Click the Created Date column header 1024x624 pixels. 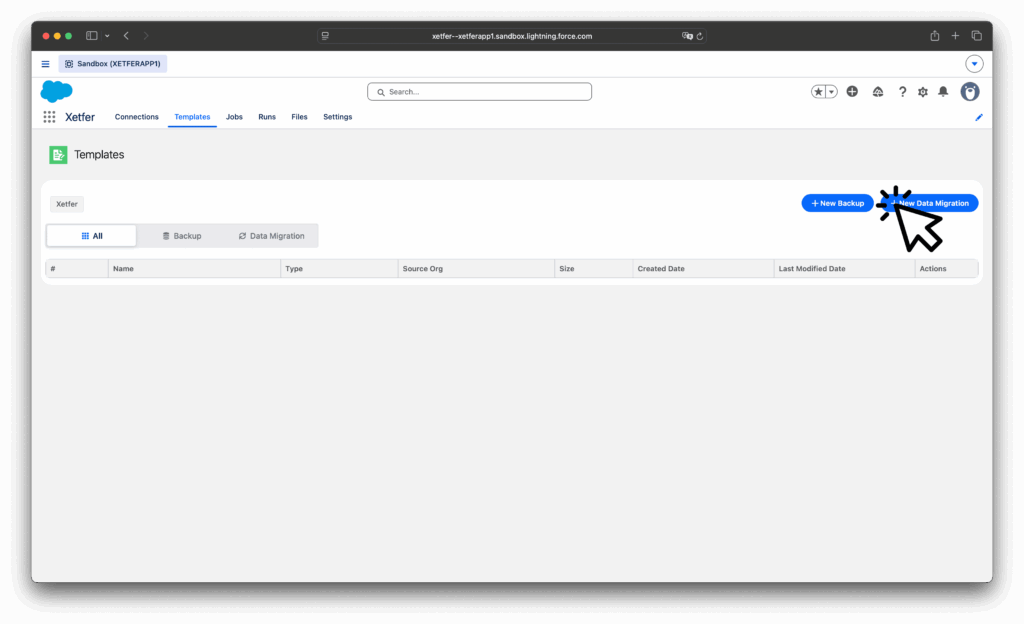[x=703, y=269]
